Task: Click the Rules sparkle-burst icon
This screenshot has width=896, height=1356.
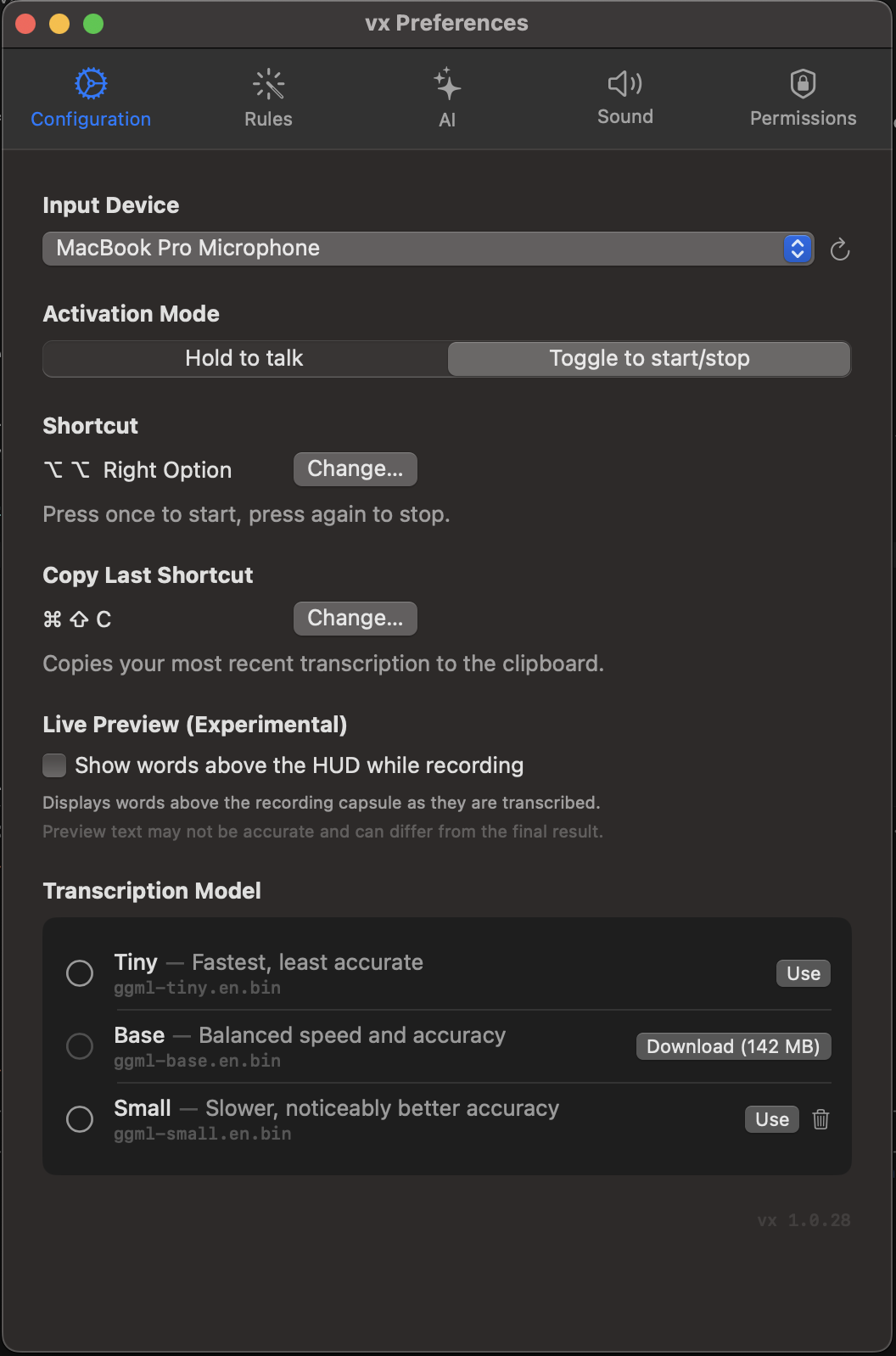Action: point(267,83)
